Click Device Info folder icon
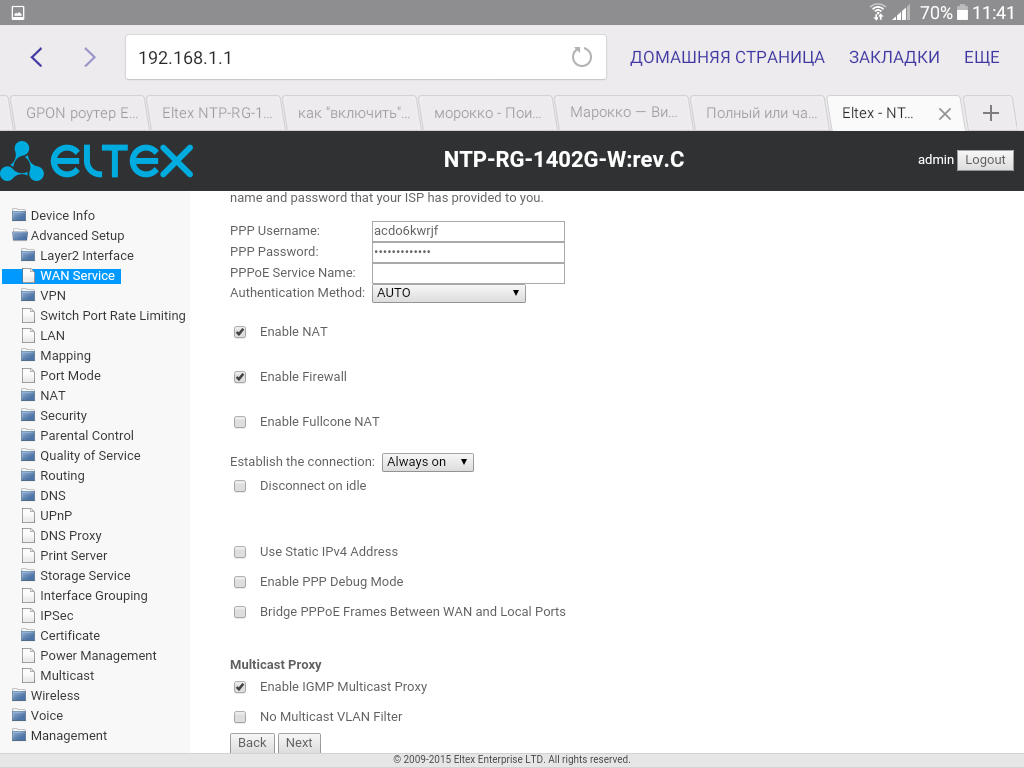Image resolution: width=1024 pixels, height=768 pixels. pyautogui.click(x=19, y=215)
